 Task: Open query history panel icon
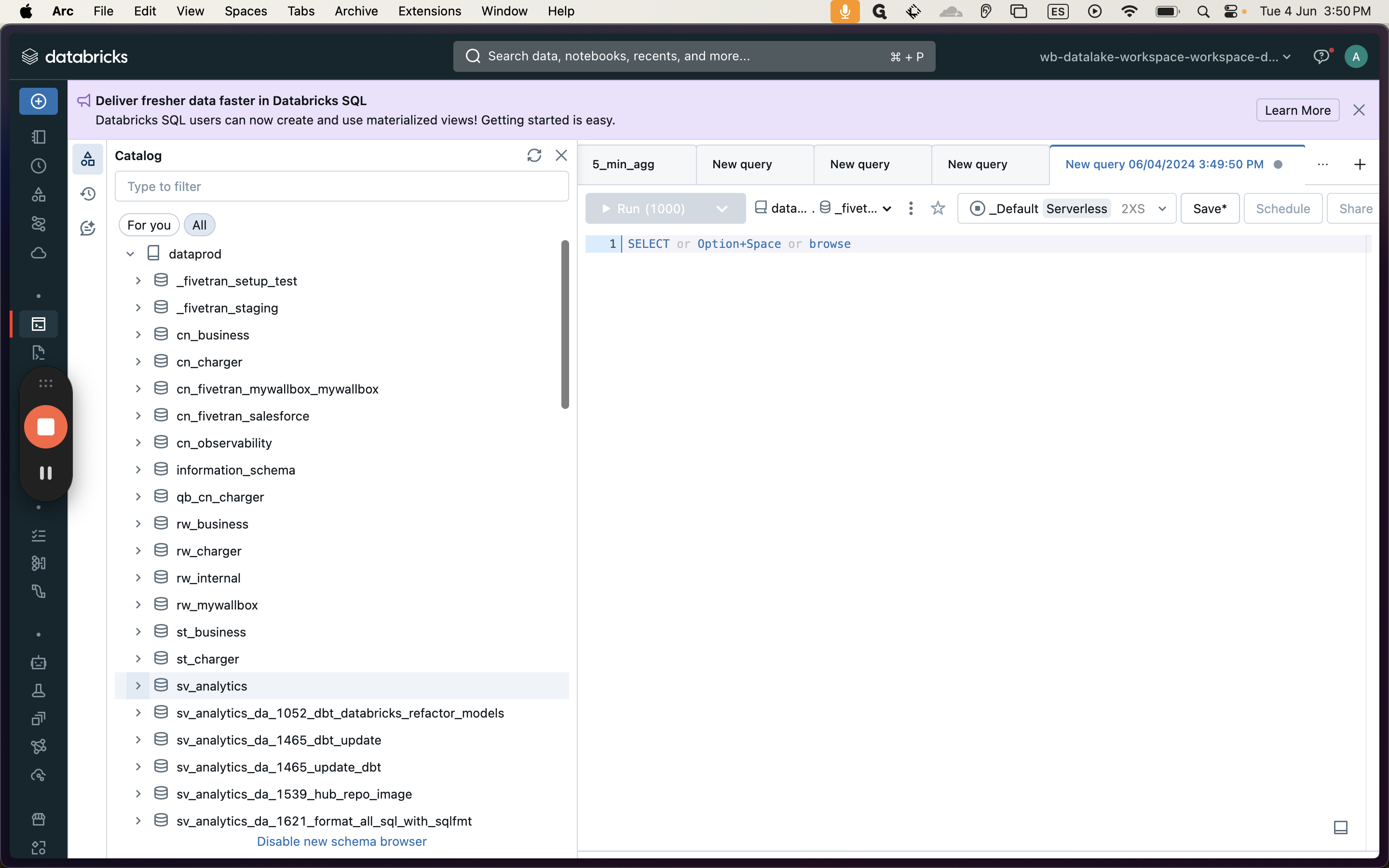coord(88,193)
